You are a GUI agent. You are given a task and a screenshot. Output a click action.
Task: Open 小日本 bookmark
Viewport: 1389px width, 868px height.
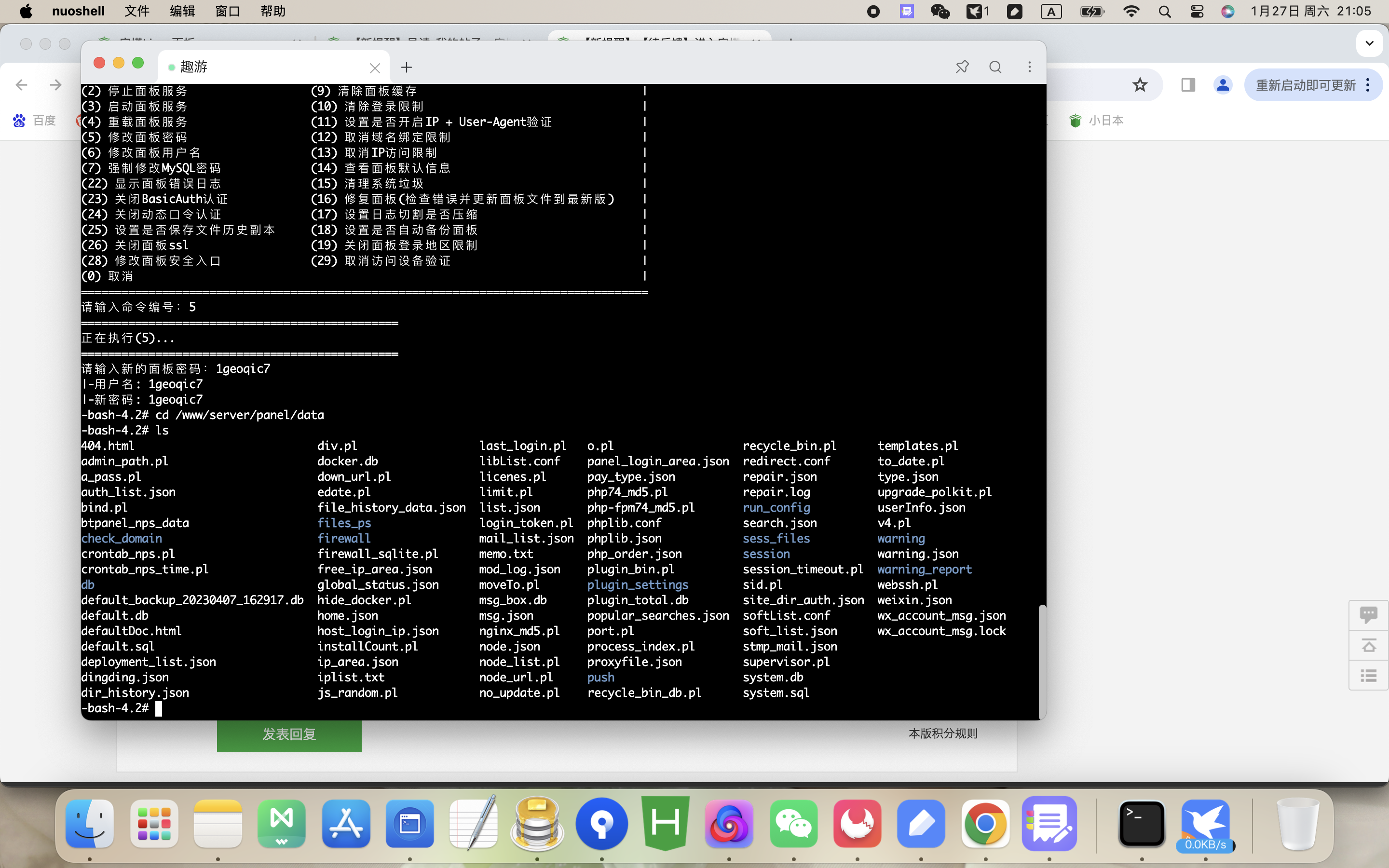tap(1096, 121)
